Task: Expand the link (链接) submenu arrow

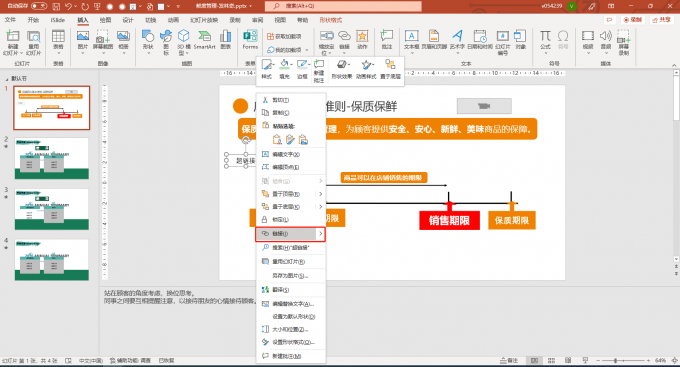Action: 320,233
